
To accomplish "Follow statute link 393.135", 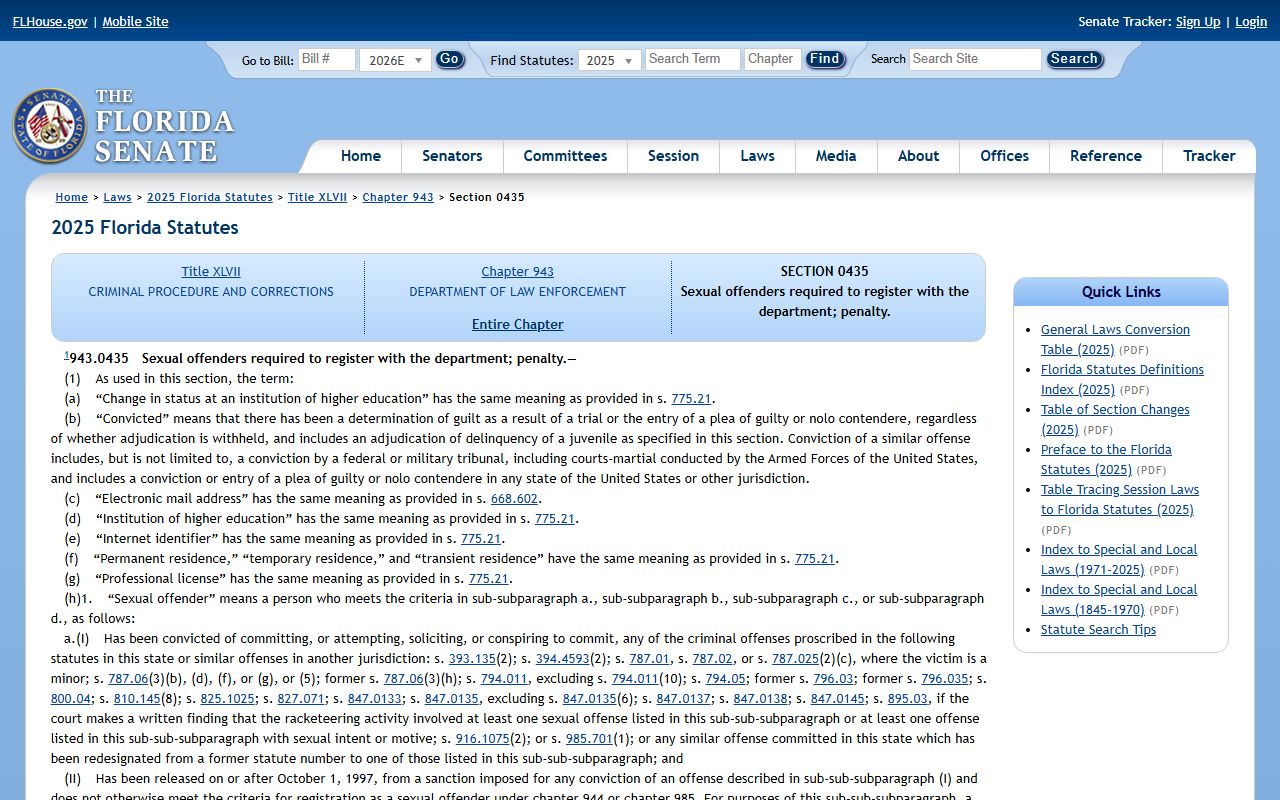I will tap(472, 659).
